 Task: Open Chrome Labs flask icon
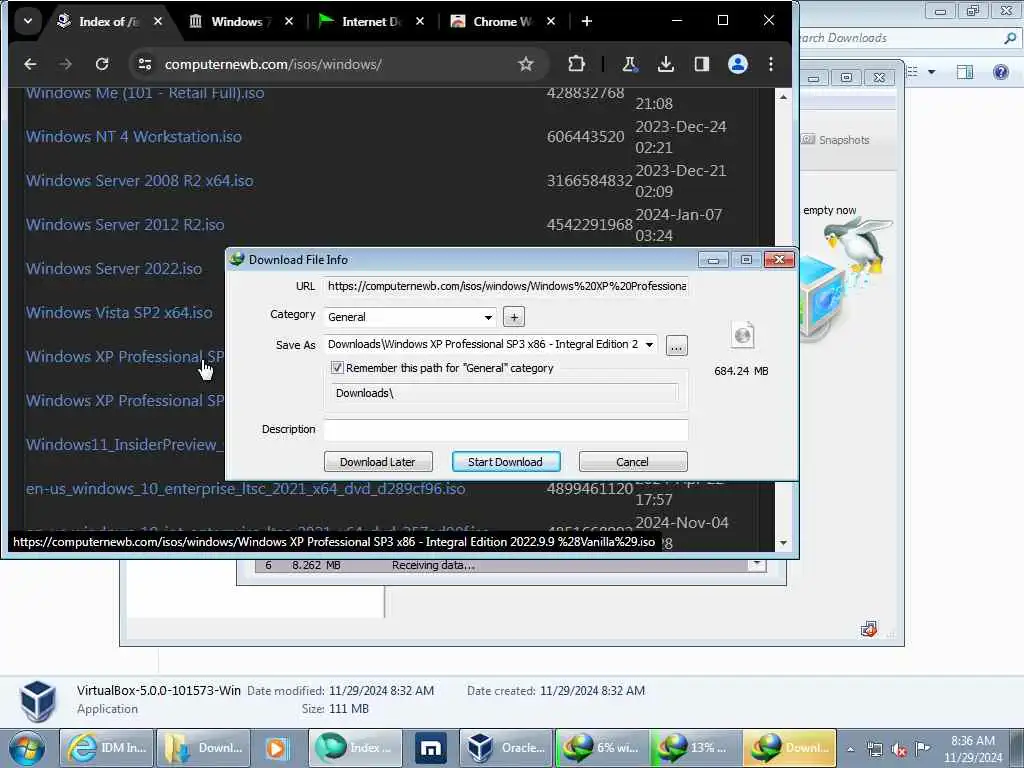tap(630, 64)
